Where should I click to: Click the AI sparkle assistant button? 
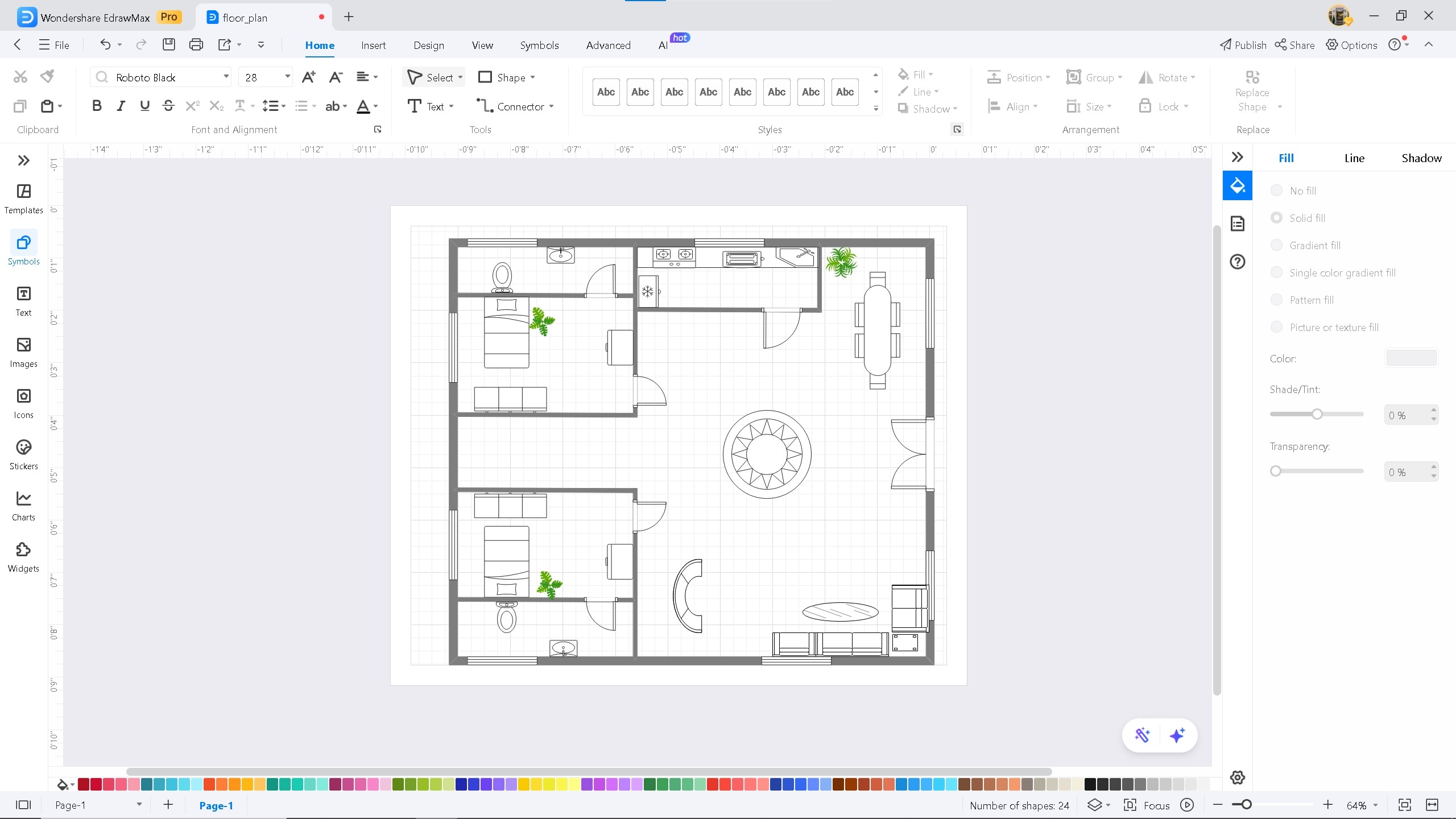1177,735
